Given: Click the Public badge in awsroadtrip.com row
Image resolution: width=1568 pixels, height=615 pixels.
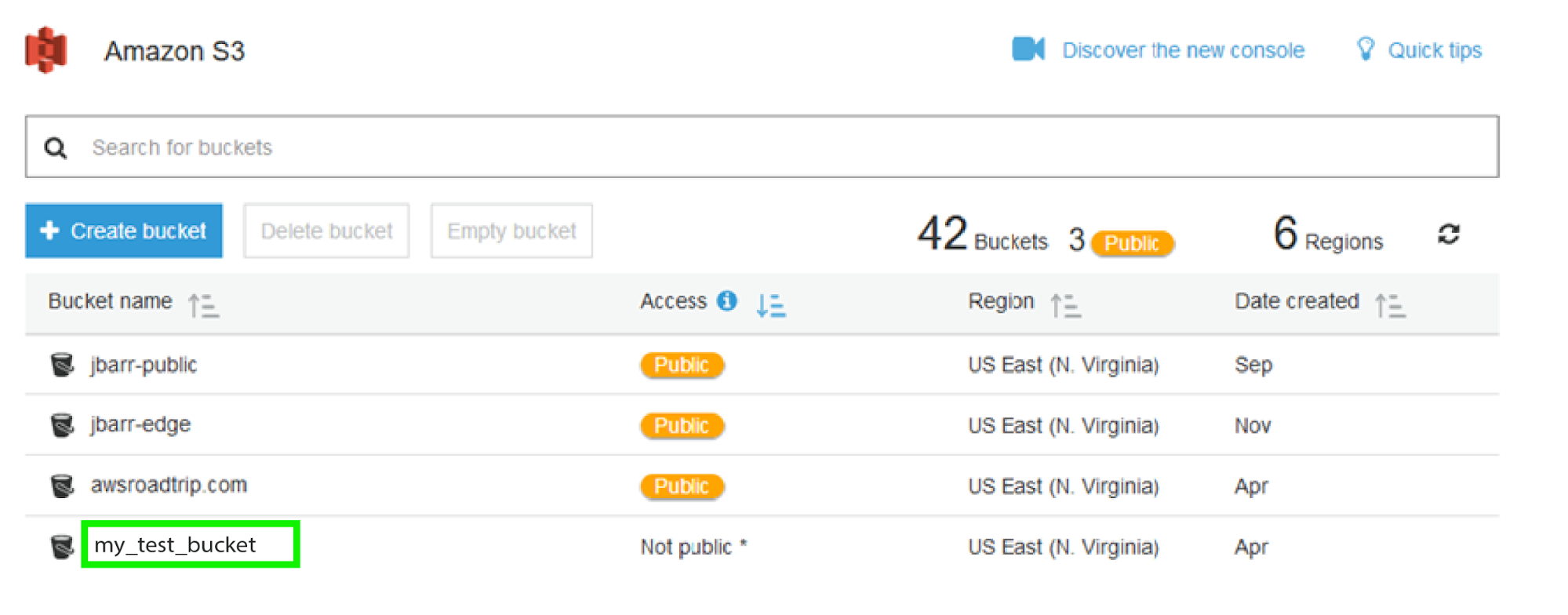Looking at the screenshot, I should point(682,486).
